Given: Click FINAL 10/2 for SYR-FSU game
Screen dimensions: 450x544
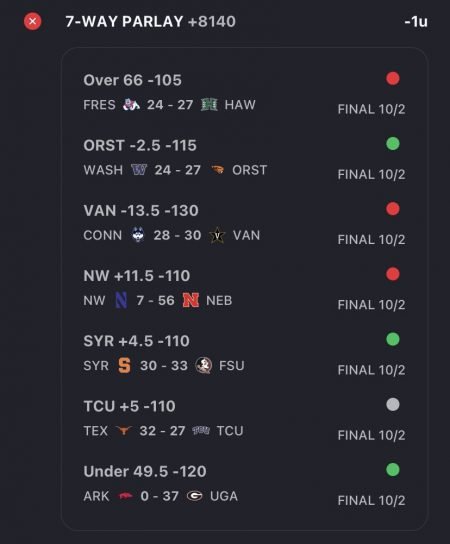Looking at the screenshot, I should (x=371, y=370).
